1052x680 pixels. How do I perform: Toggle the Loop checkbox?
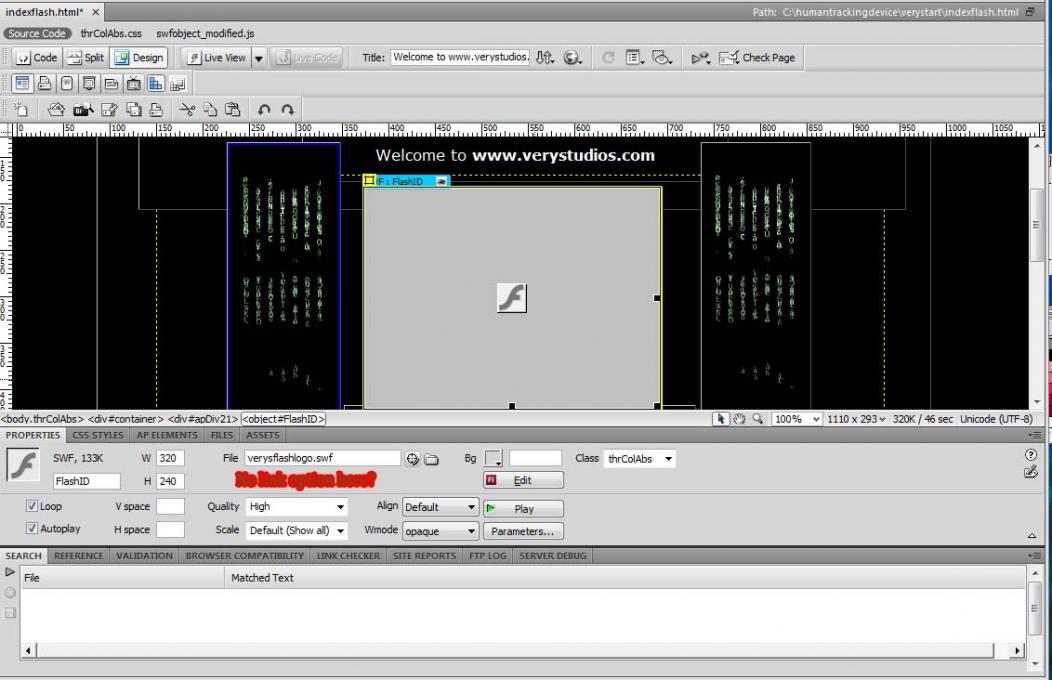click(32, 506)
